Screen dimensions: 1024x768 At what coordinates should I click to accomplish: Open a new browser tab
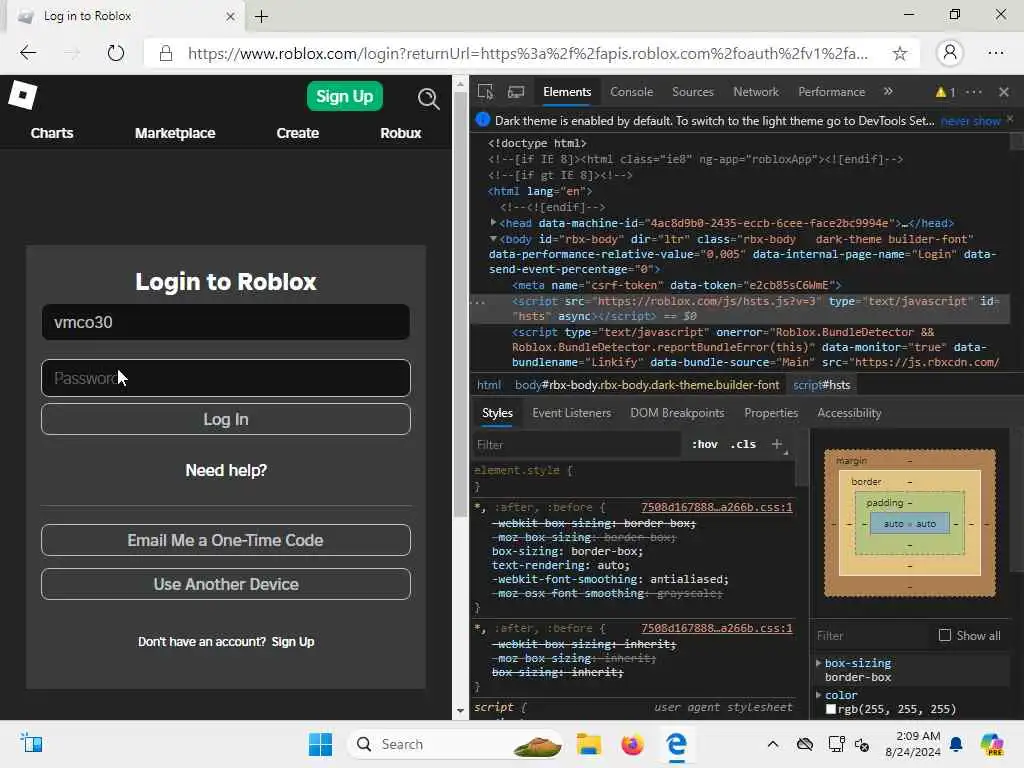pyautogui.click(x=261, y=16)
